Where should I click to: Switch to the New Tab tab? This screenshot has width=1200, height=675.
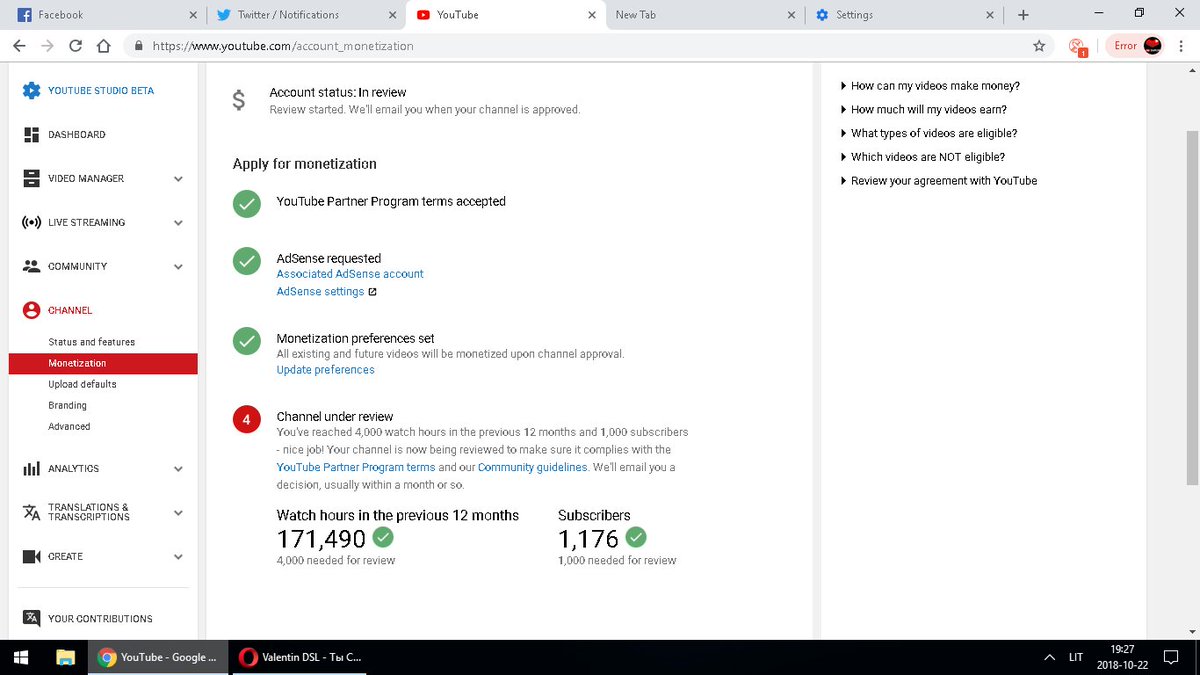point(705,15)
